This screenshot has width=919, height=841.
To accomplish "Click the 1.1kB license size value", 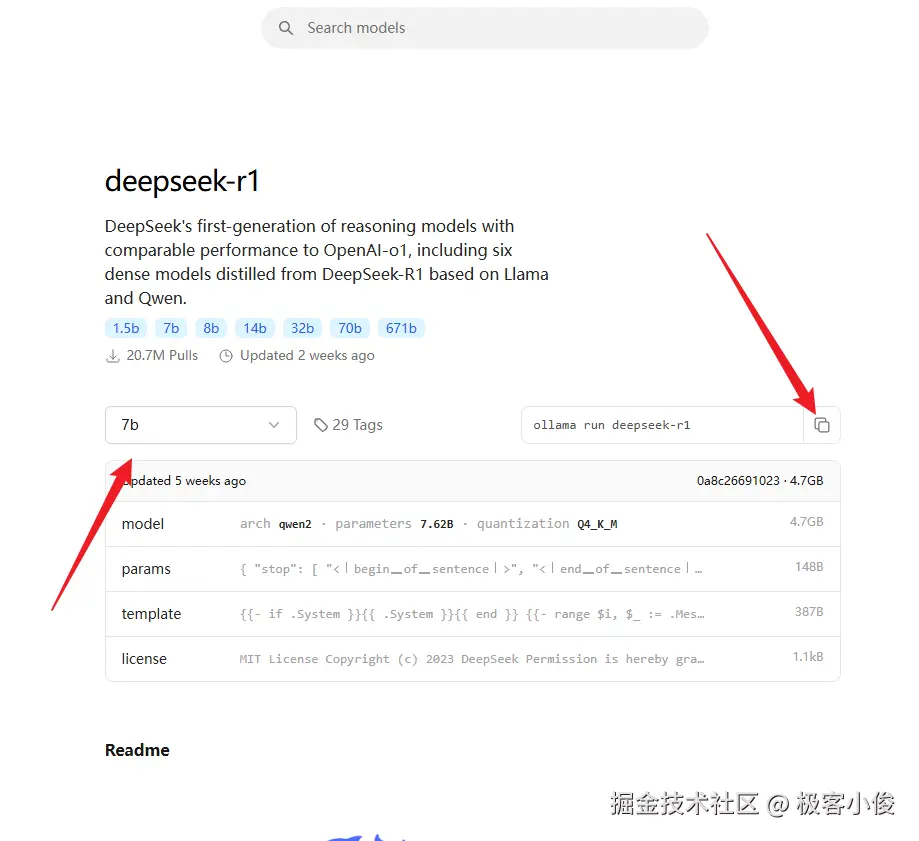I will [808, 656].
